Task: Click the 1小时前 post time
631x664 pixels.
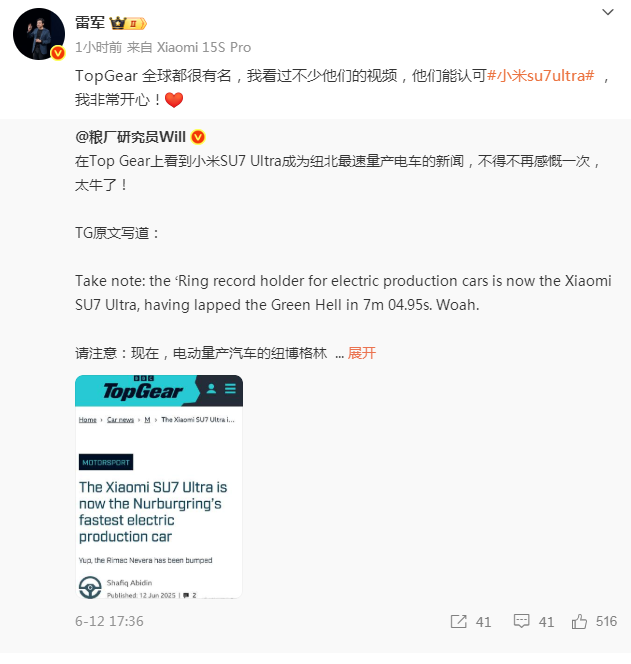Action: coord(99,47)
